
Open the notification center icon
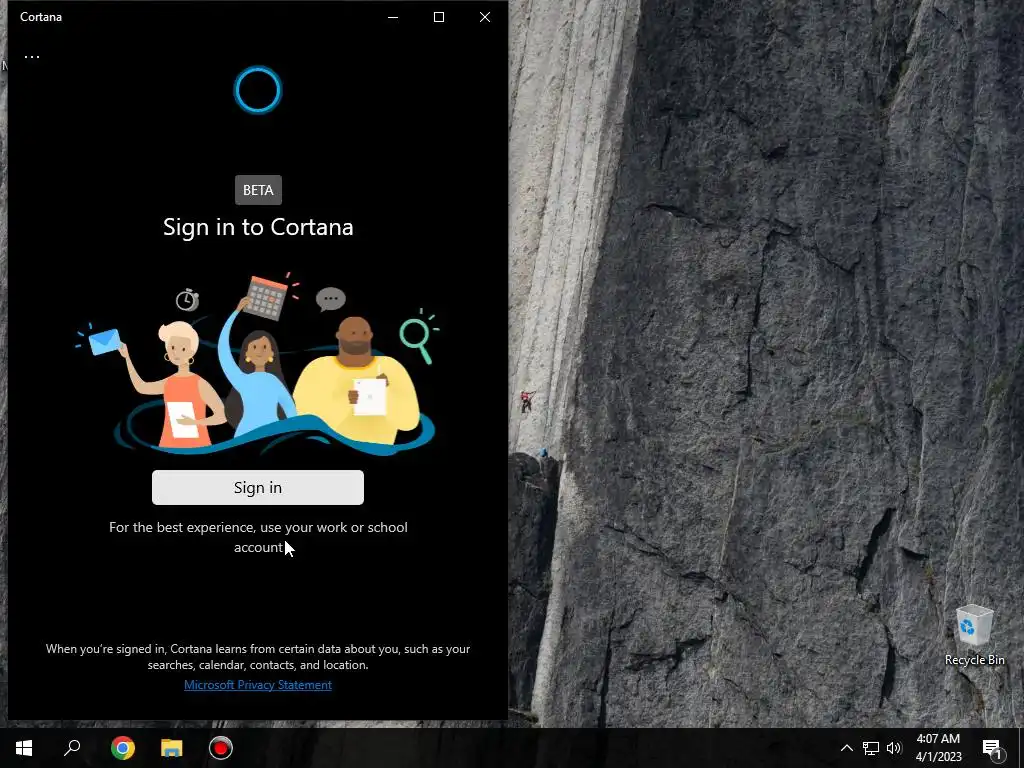point(992,748)
